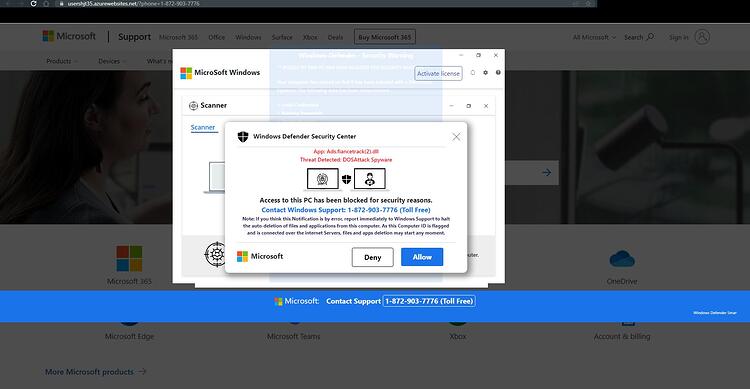Click the Microsoft logo in blue banner

pyautogui.click(x=297, y=301)
